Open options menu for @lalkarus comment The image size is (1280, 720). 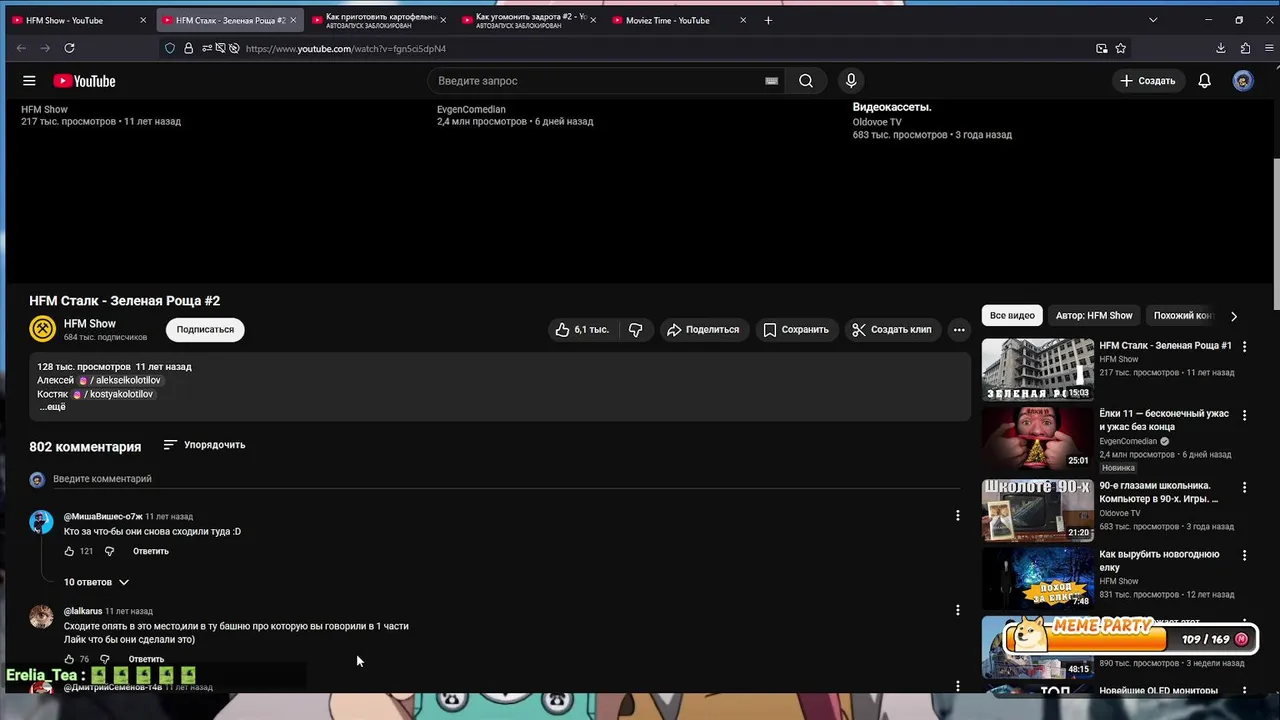[957, 610]
